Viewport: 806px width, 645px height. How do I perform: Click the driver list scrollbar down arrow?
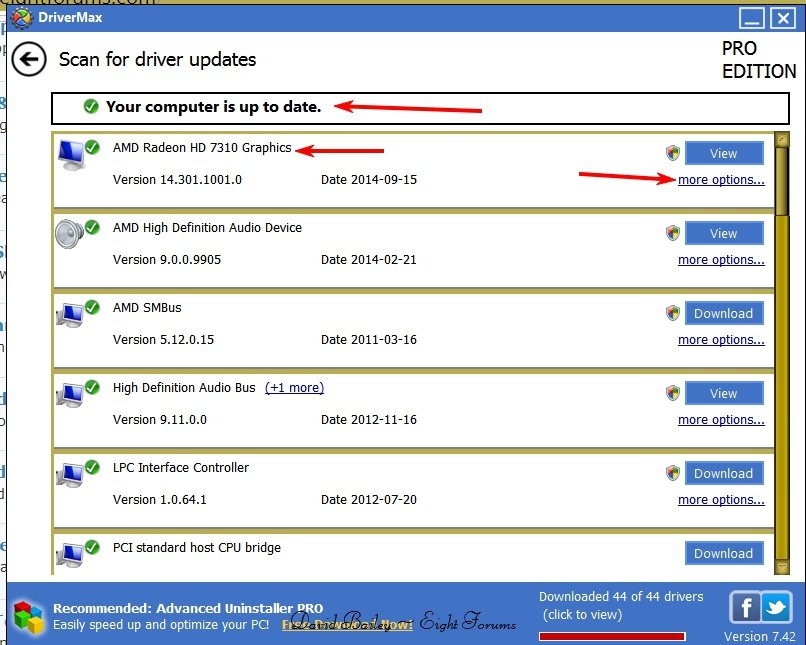(x=782, y=567)
